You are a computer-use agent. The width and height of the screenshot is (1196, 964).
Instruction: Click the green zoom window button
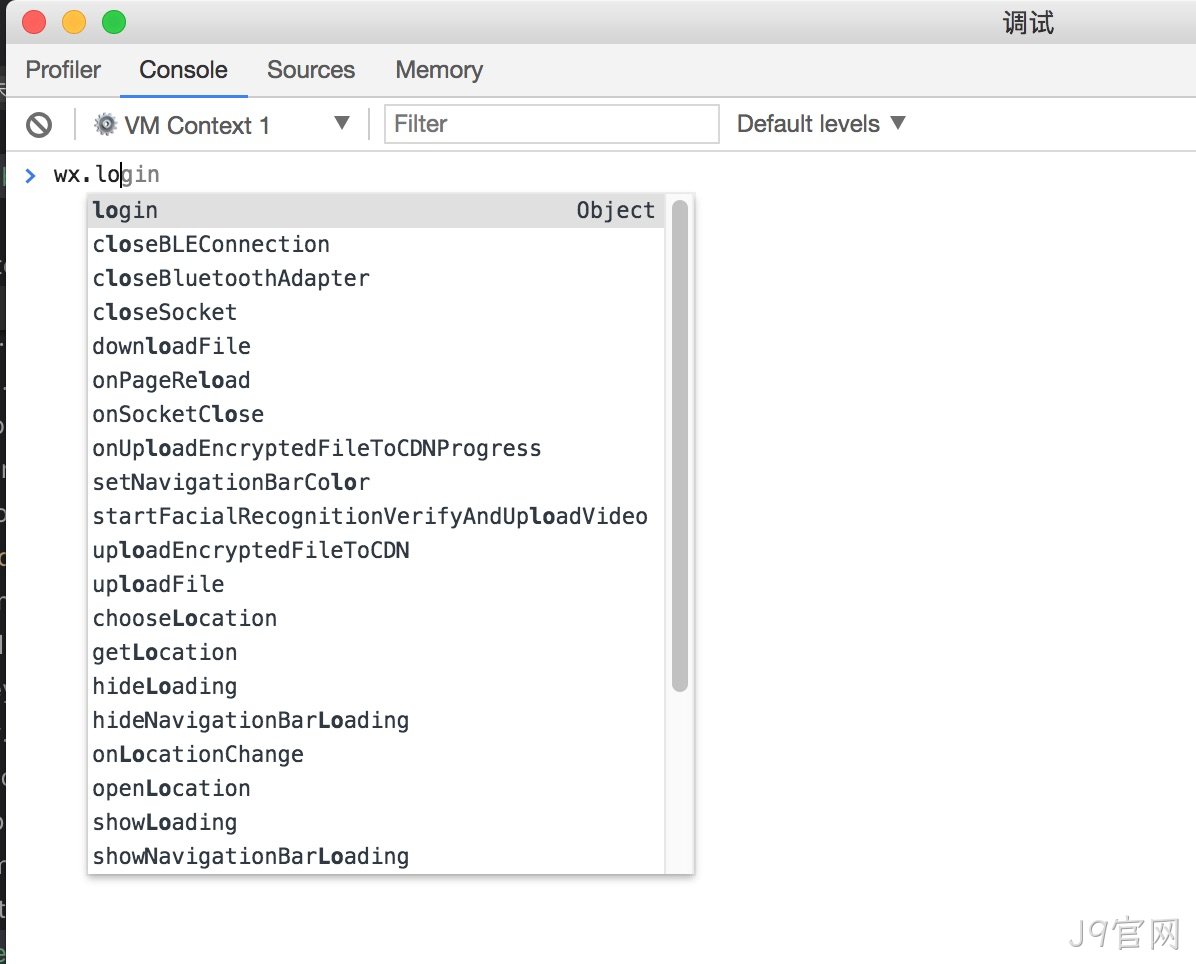[114, 22]
